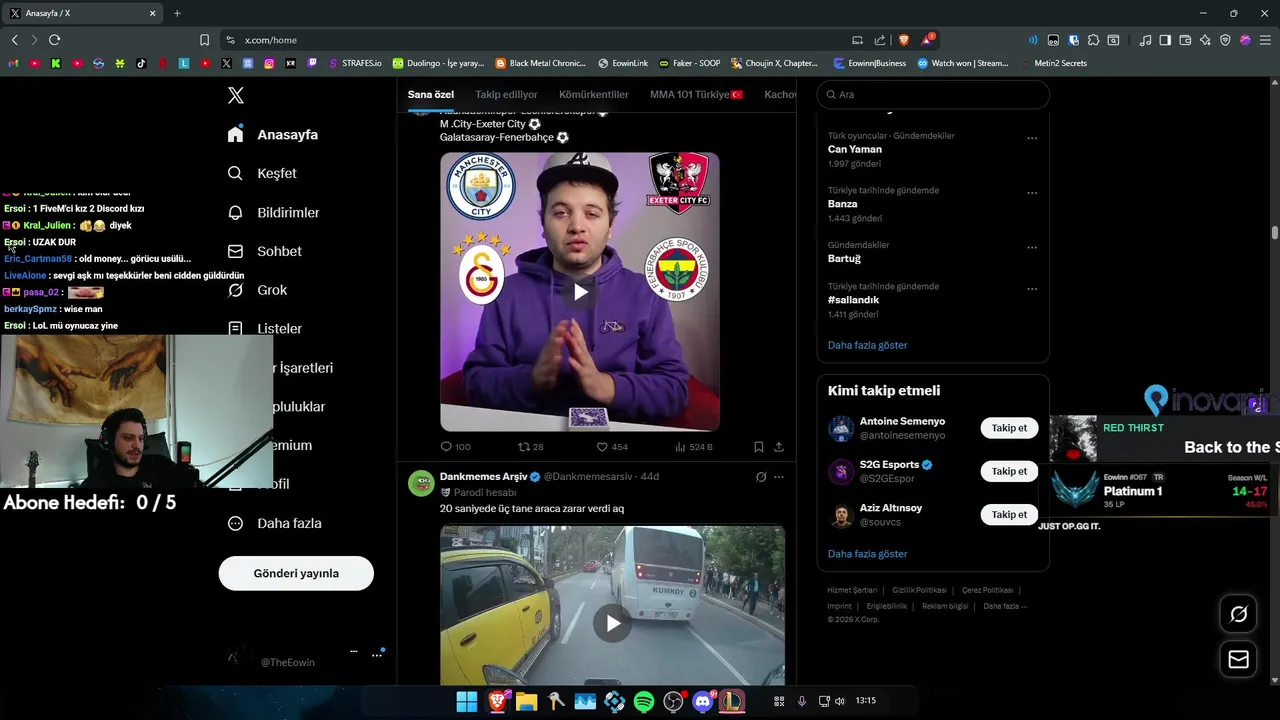The image size is (1280, 720).
Task: Play the taxi dashcam video
Action: coord(613,624)
